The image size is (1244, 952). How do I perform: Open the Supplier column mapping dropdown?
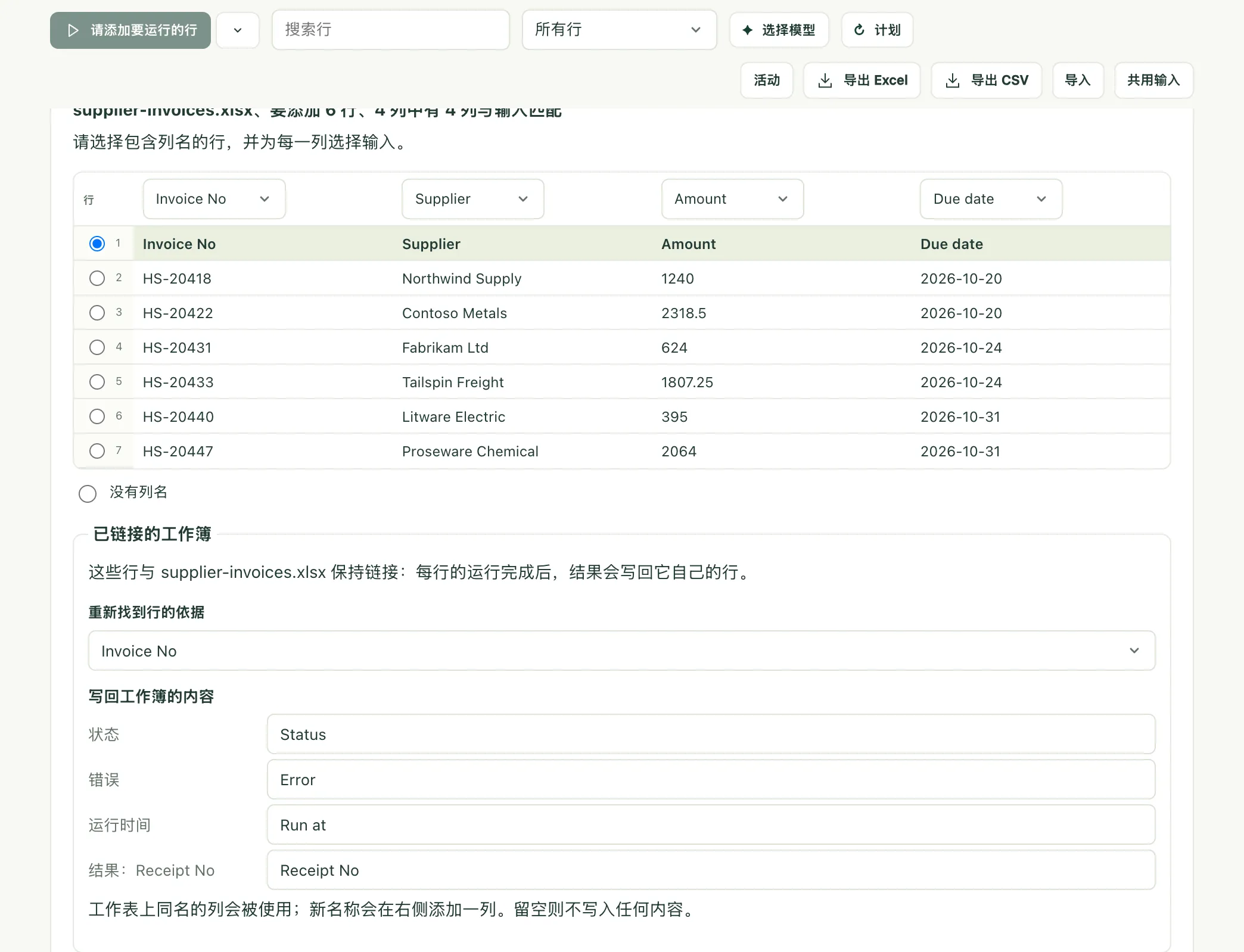472,199
